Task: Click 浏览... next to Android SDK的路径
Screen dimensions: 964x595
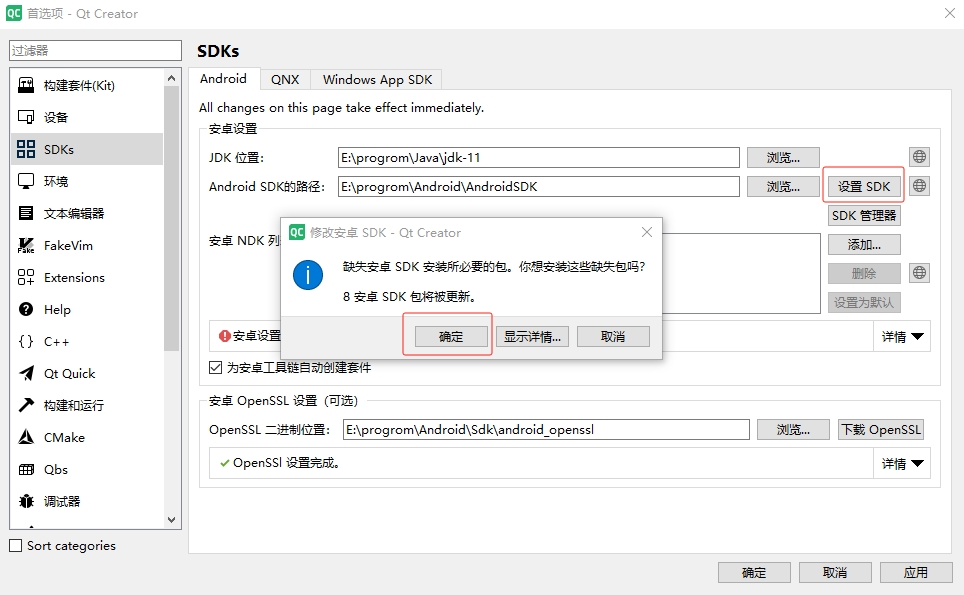Action: click(x=783, y=186)
